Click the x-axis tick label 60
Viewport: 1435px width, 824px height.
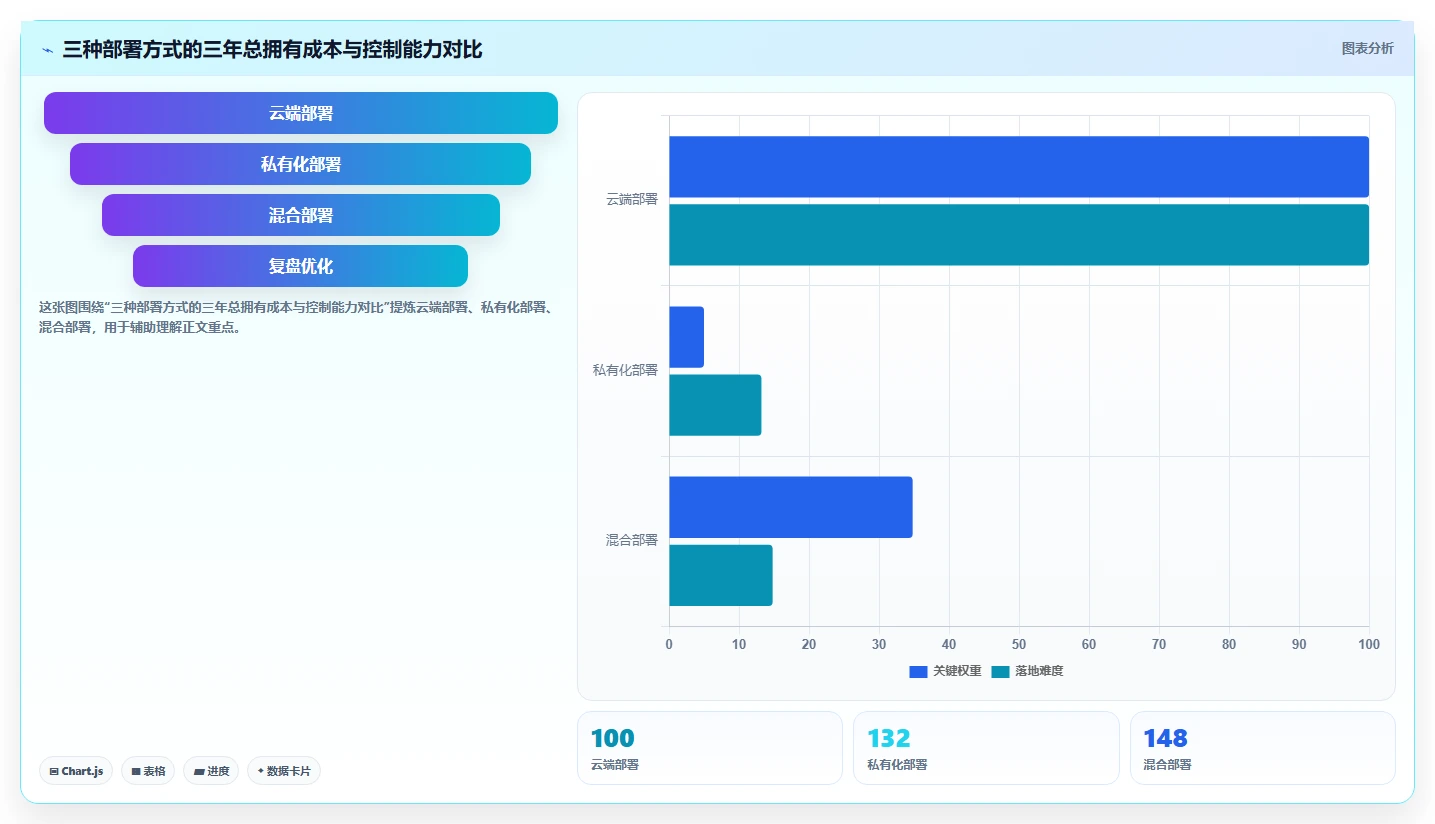tap(1089, 645)
